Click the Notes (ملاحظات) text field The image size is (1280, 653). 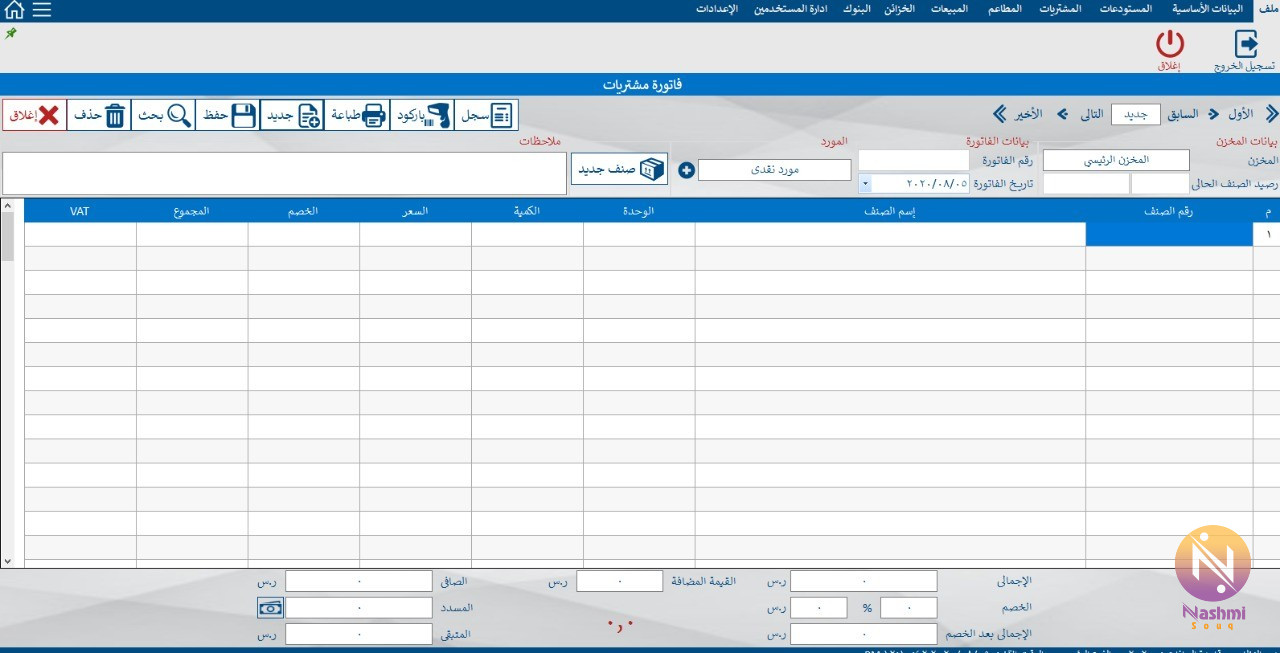click(284, 173)
